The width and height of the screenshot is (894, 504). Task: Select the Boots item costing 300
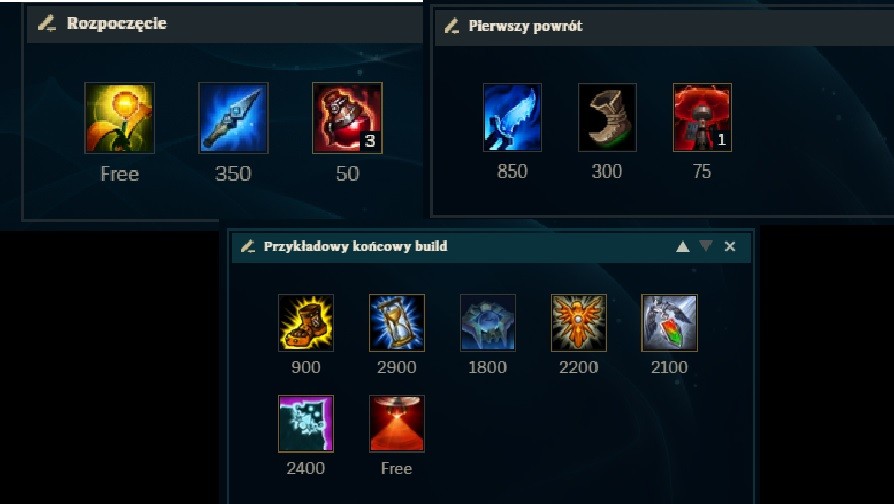click(607, 117)
